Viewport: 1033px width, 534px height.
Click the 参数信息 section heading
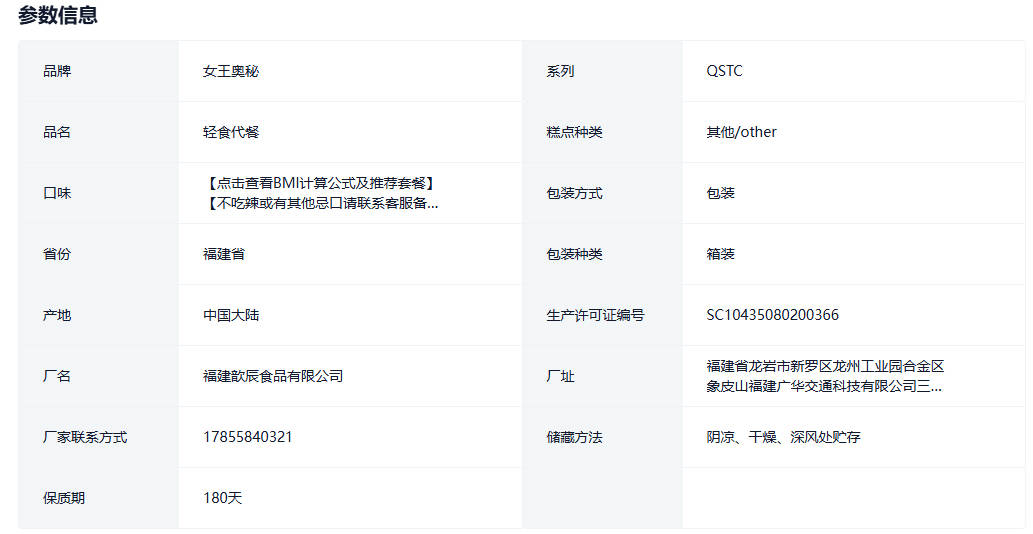[58, 16]
